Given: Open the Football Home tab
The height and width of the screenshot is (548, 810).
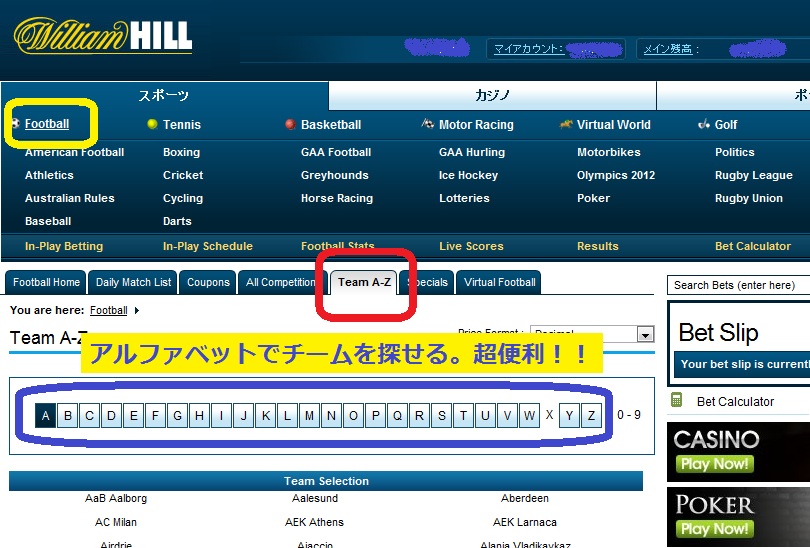Looking at the screenshot, I should point(46,283).
